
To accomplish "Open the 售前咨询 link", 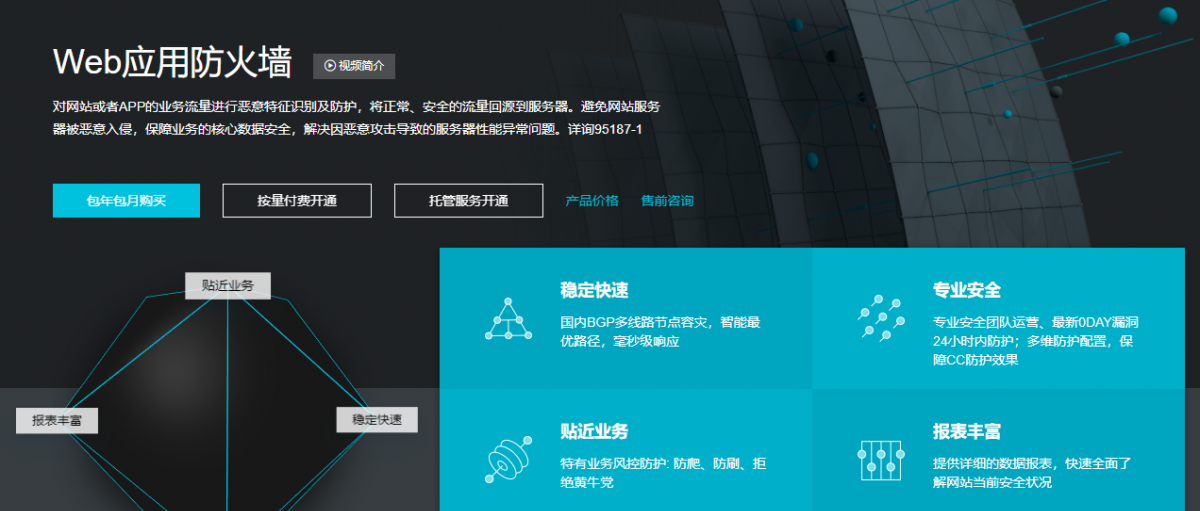I will point(667,201).
